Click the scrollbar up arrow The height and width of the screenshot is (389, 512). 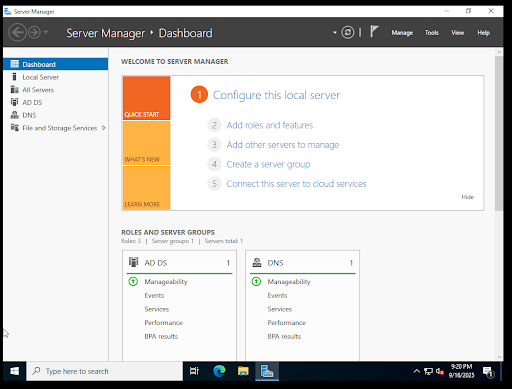click(499, 52)
